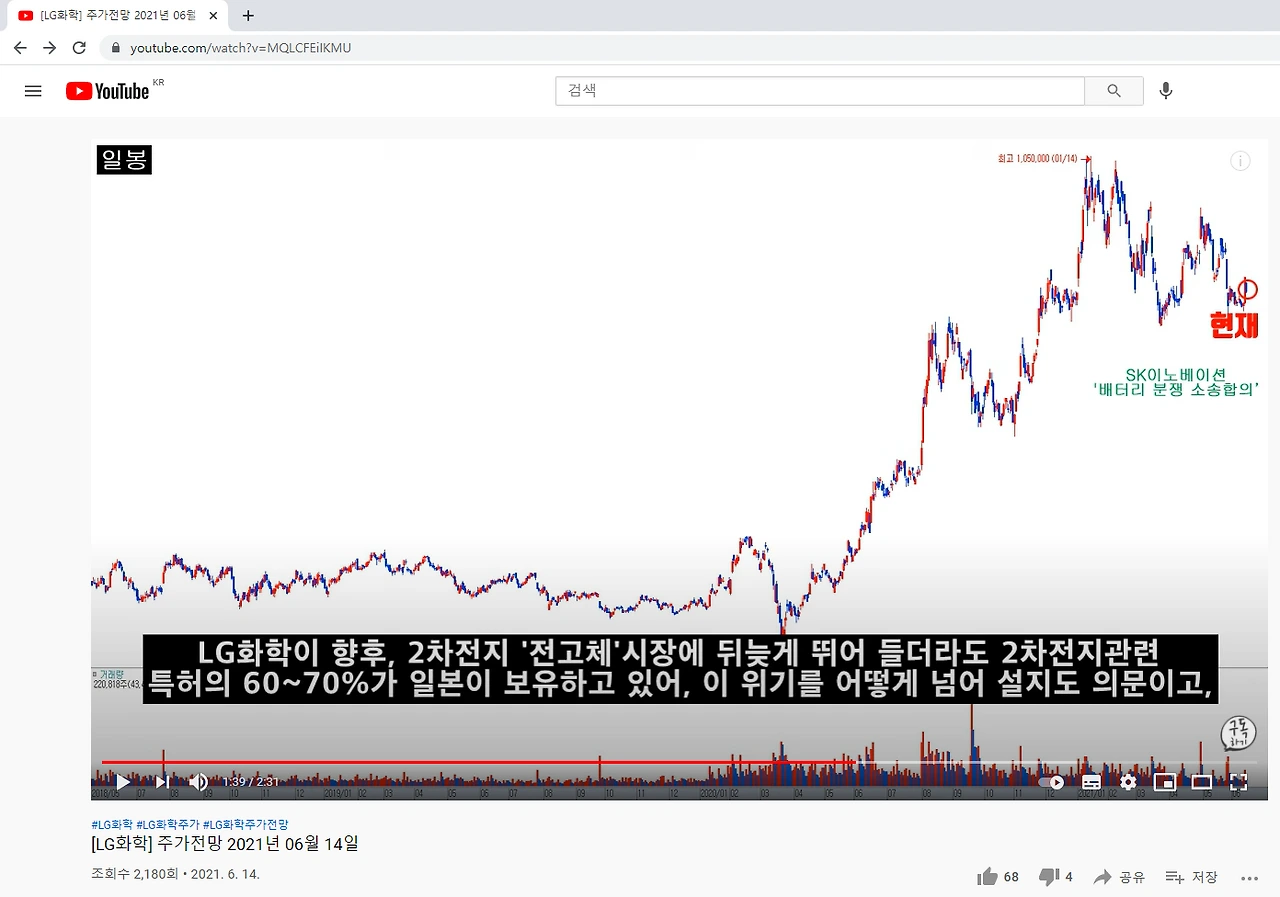1280x897 pixels.
Task: Seek on the red video progress bar
Action: (x=600, y=762)
